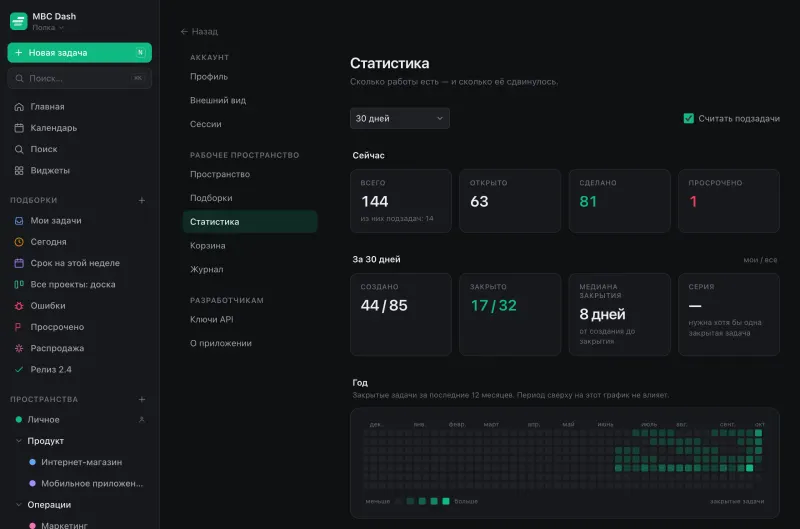Add a space with Пространства plus icon

coord(142,399)
